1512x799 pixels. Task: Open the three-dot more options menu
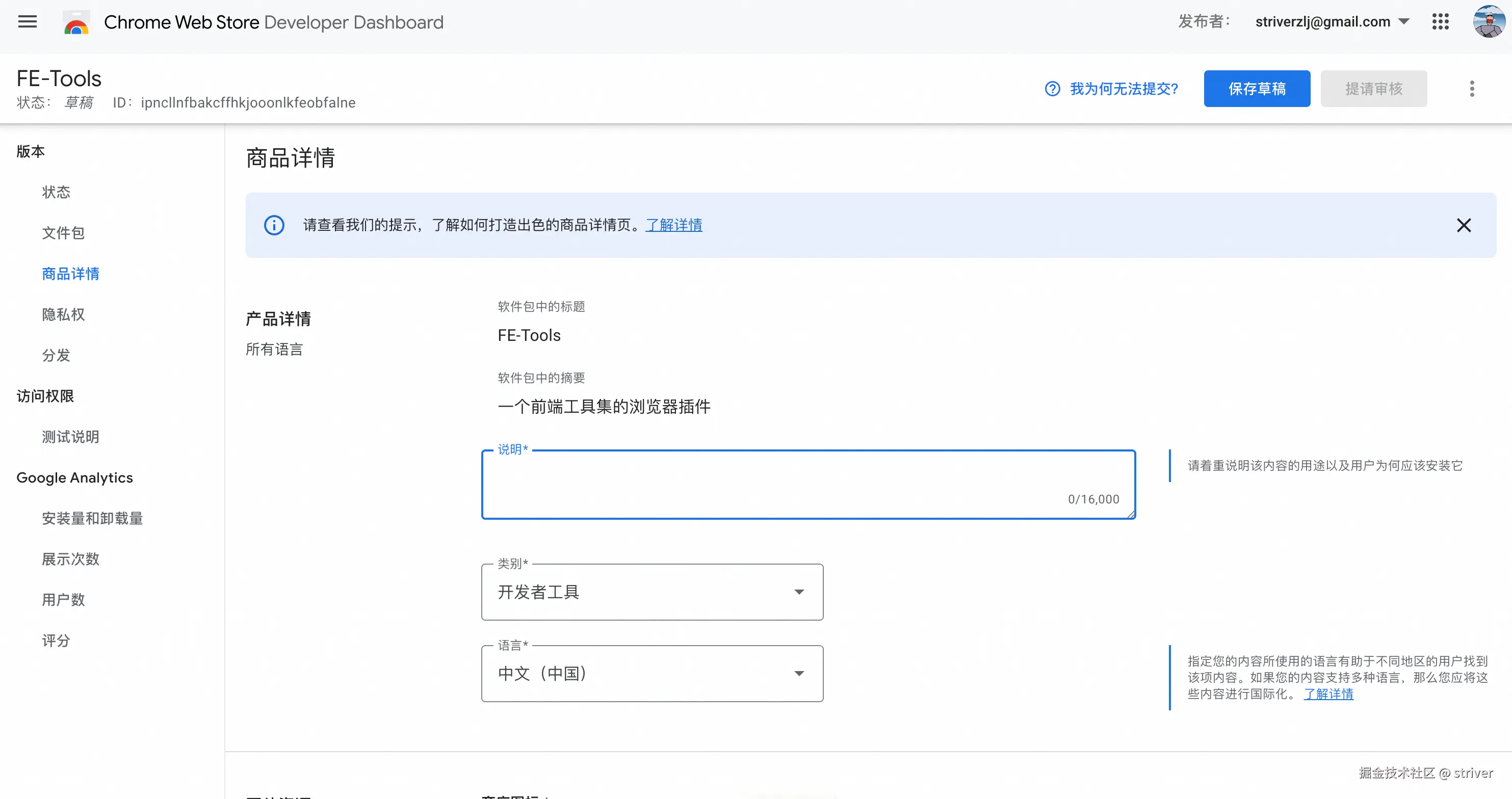tap(1472, 89)
